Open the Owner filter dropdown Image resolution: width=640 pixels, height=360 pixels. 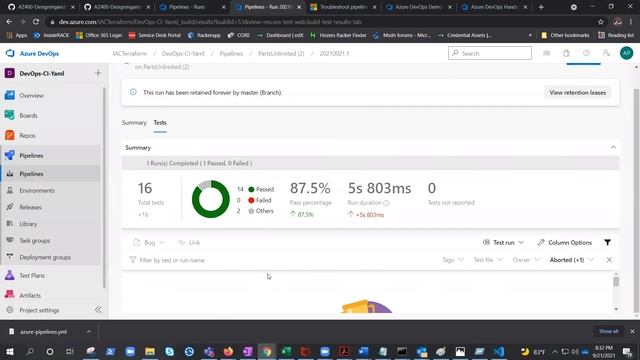[526, 260]
